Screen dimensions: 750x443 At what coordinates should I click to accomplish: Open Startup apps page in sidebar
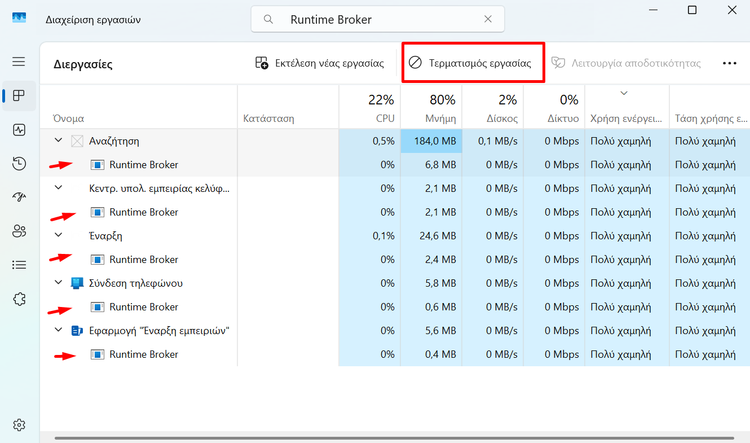coord(19,197)
